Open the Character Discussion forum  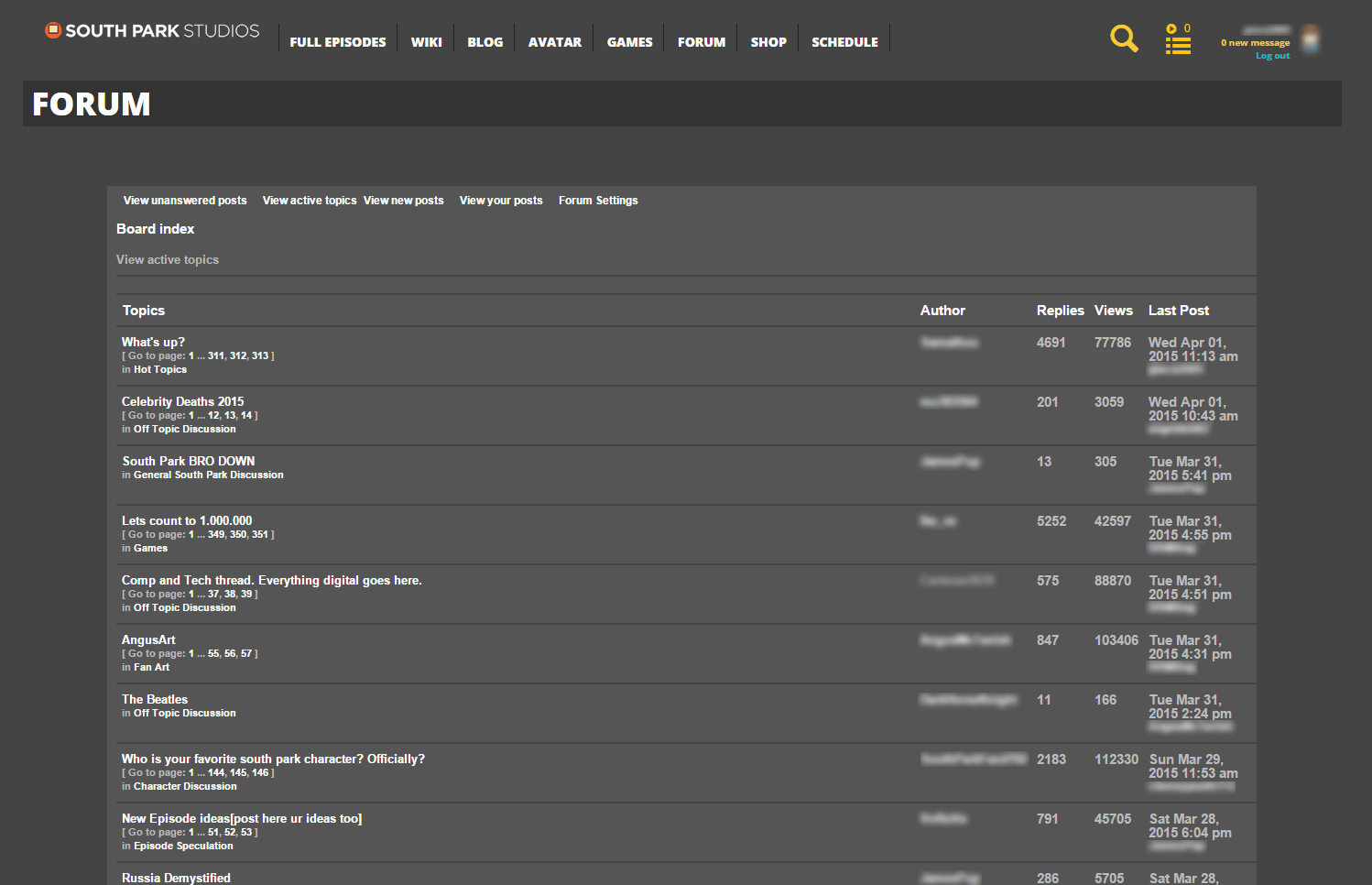(x=185, y=786)
